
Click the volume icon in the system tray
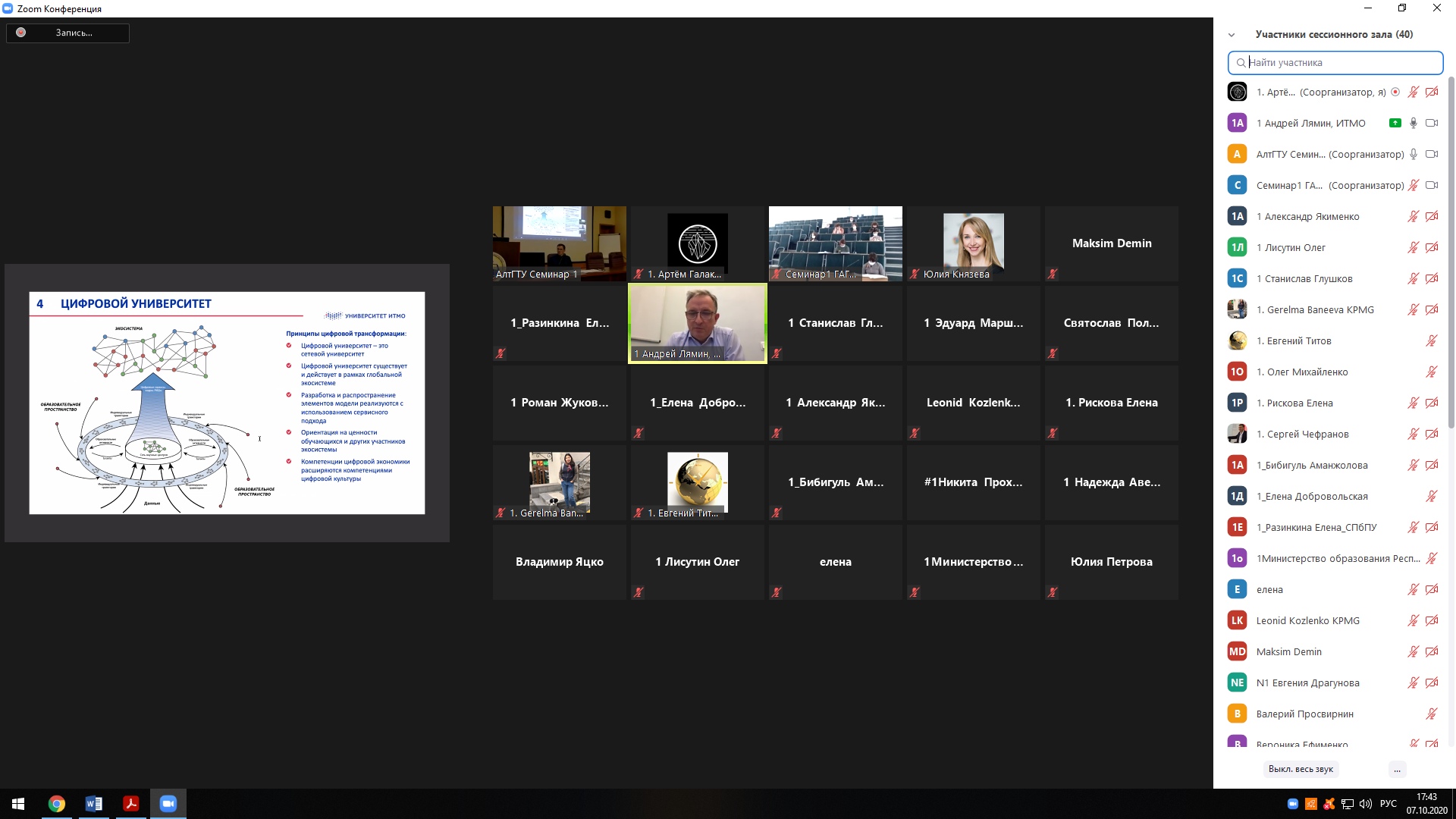tap(1366, 804)
